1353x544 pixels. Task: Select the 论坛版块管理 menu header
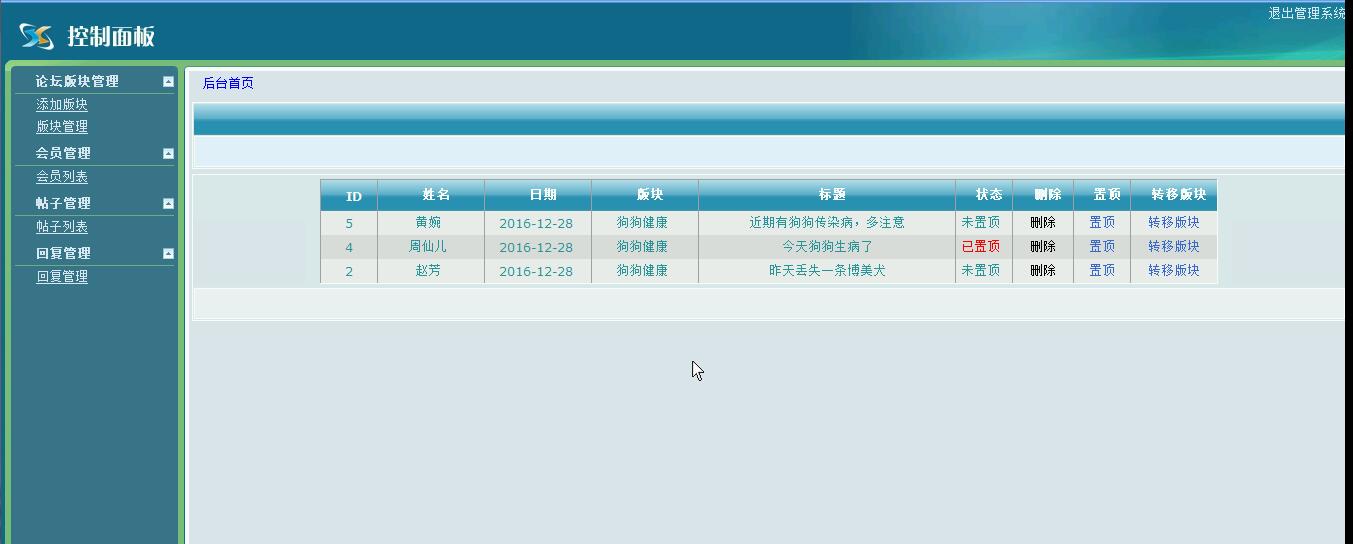pos(77,81)
